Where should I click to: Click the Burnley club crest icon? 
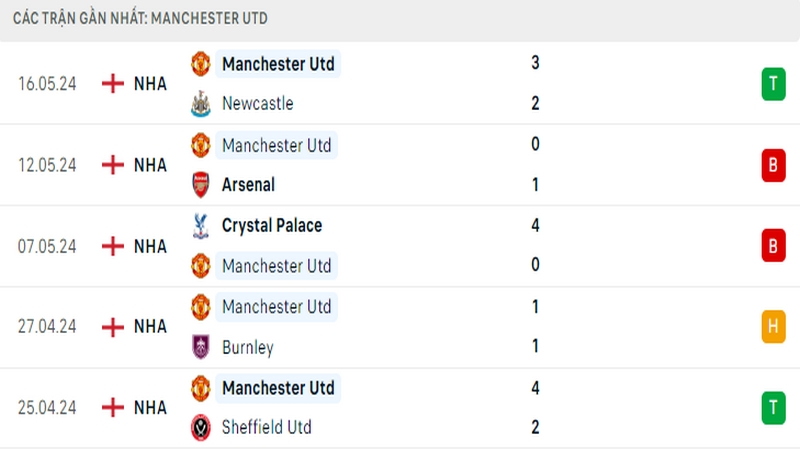tap(200, 347)
